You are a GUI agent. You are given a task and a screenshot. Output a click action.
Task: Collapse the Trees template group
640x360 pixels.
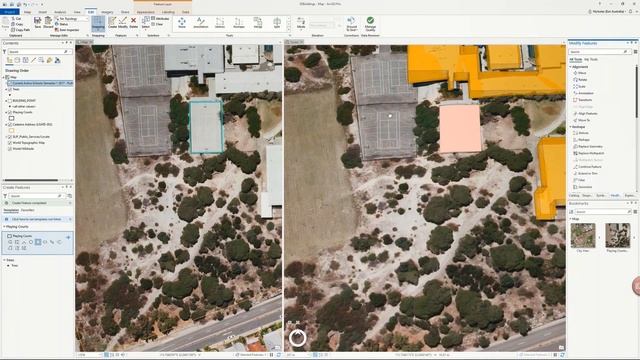tap(4, 260)
